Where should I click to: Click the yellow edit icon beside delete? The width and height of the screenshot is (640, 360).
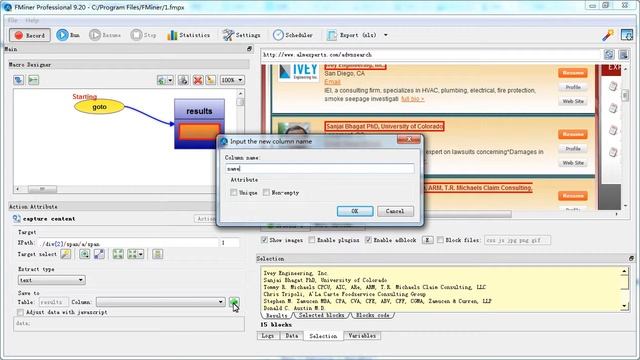[x=211, y=80]
